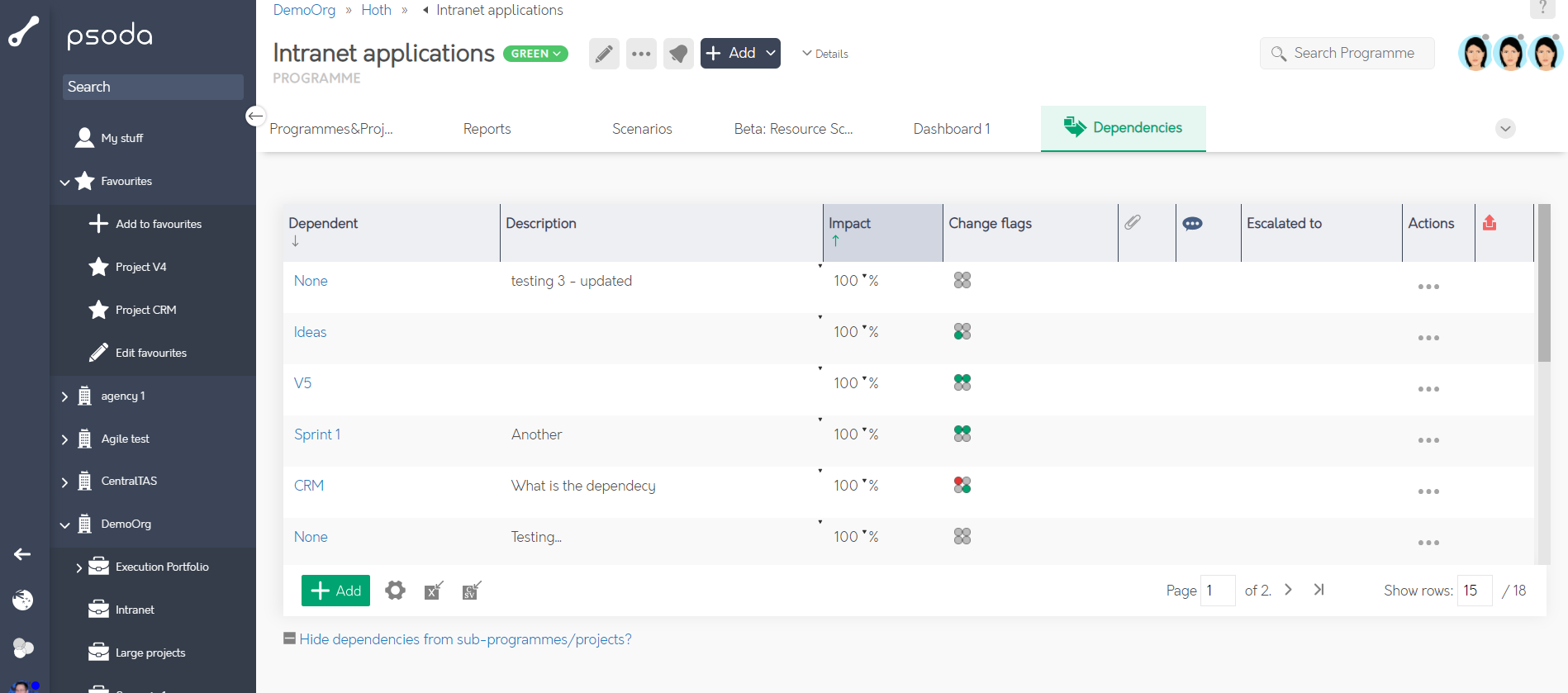1568x693 pixels.
Task: Expand the Details section
Action: (825, 54)
